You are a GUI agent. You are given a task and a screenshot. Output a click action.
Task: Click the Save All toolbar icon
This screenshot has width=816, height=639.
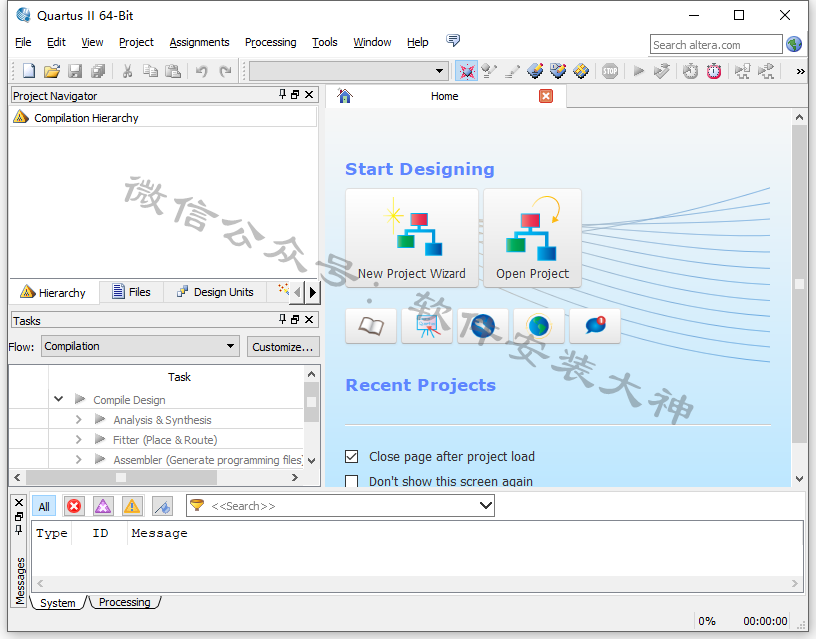click(x=98, y=71)
